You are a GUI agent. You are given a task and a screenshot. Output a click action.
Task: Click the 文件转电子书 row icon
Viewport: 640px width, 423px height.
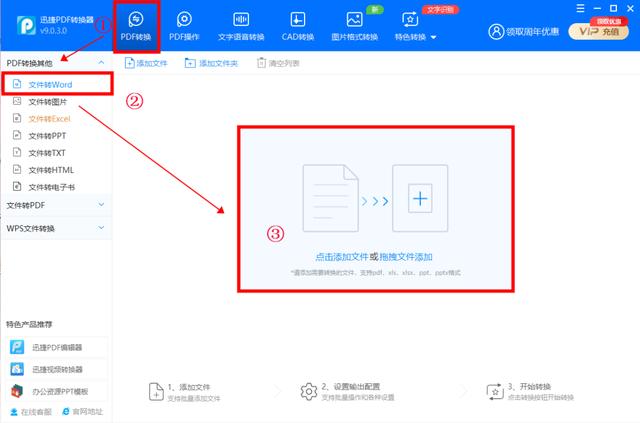coord(17,187)
